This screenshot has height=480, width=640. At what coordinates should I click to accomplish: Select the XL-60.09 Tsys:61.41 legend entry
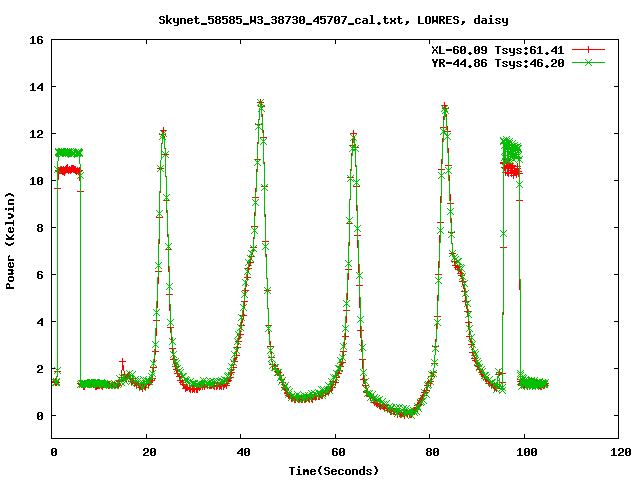(x=498, y=50)
